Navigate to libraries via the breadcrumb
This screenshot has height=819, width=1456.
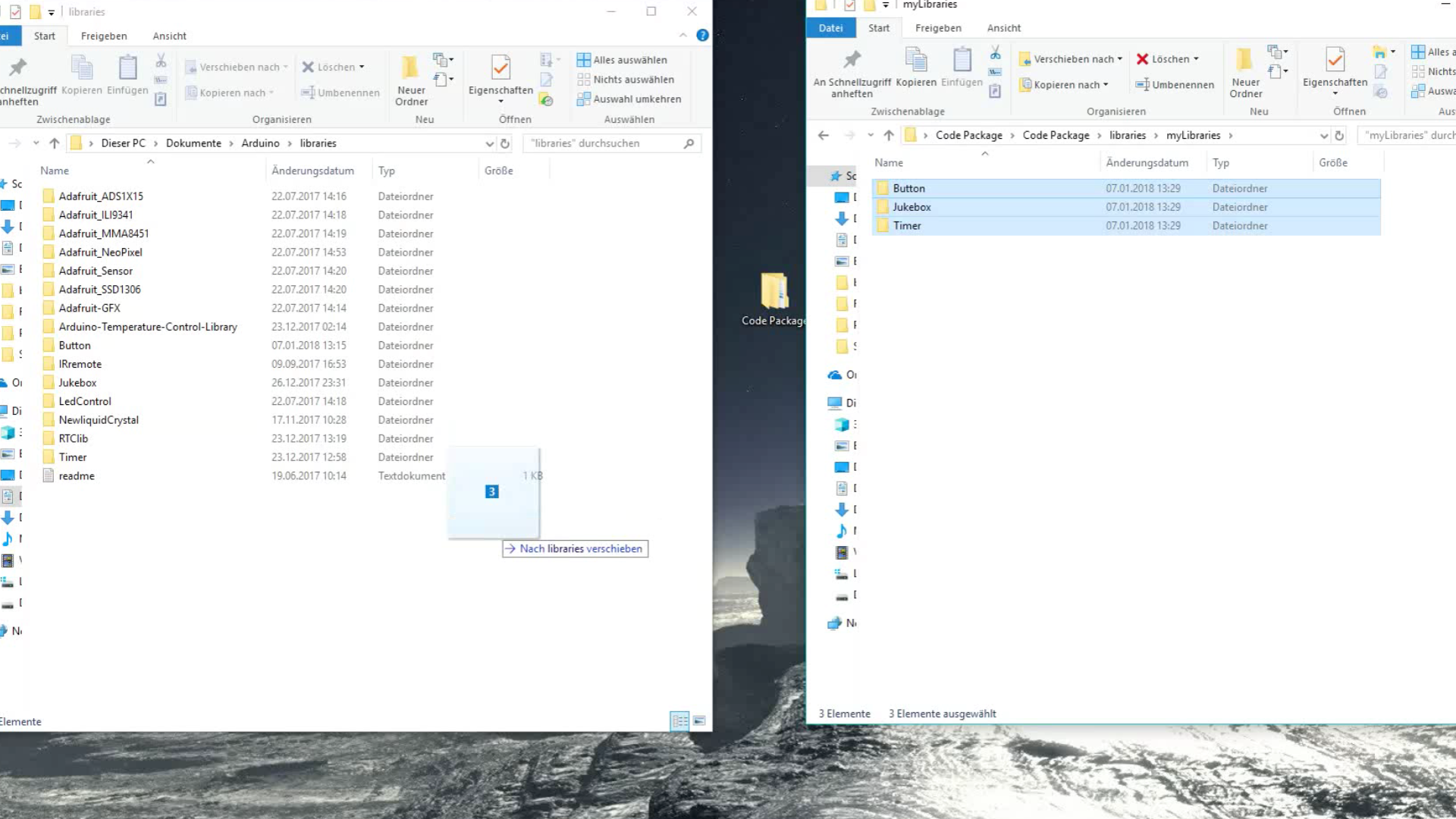1128,135
